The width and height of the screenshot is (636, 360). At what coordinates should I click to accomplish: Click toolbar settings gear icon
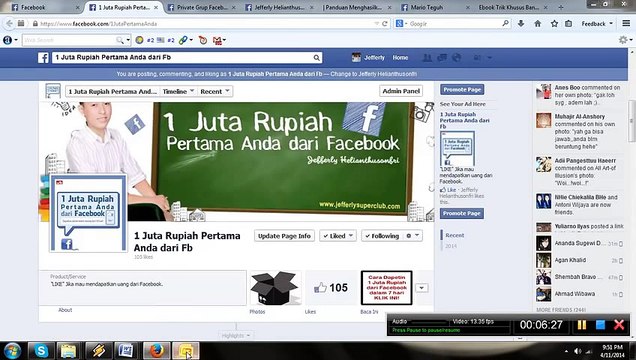[x=623, y=40]
